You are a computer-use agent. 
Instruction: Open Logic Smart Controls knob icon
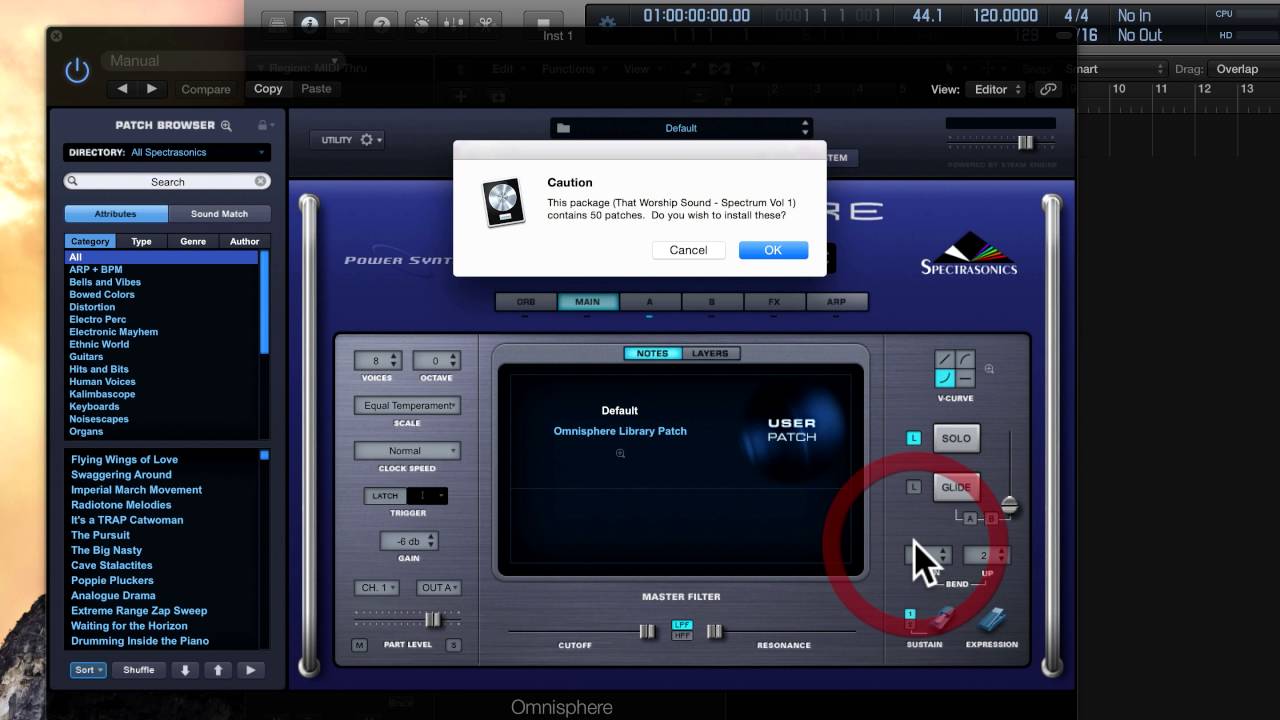(422, 23)
